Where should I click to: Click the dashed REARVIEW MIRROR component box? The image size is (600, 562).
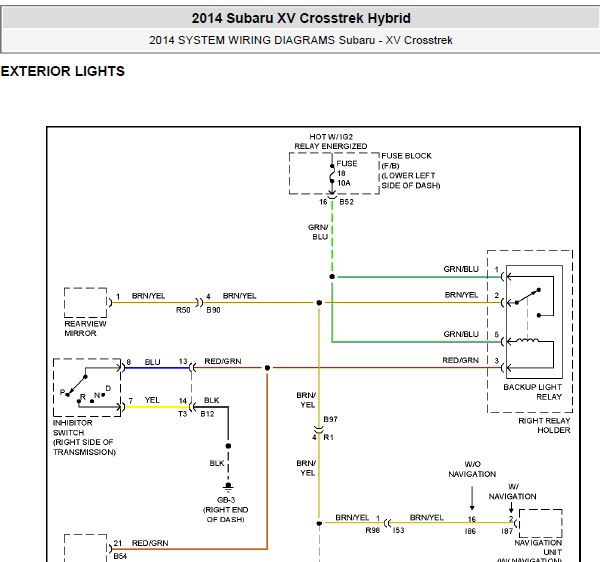pos(85,302)
